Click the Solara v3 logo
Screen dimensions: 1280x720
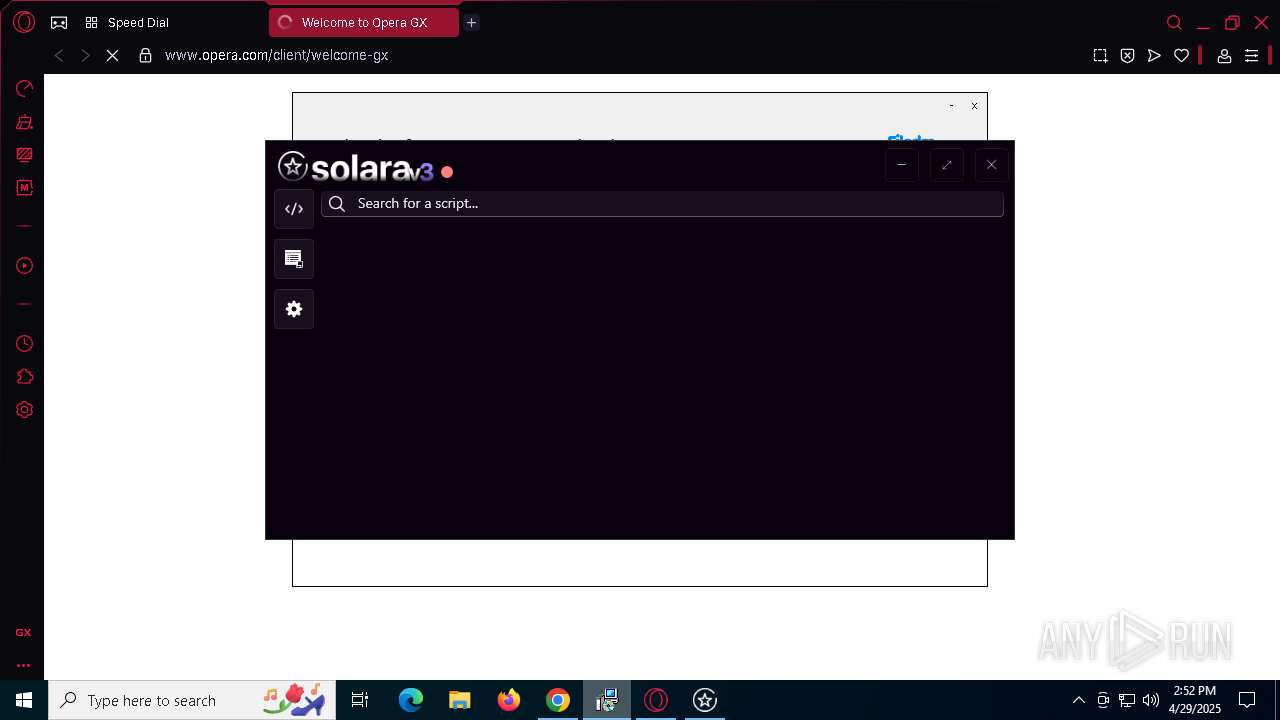356,167
